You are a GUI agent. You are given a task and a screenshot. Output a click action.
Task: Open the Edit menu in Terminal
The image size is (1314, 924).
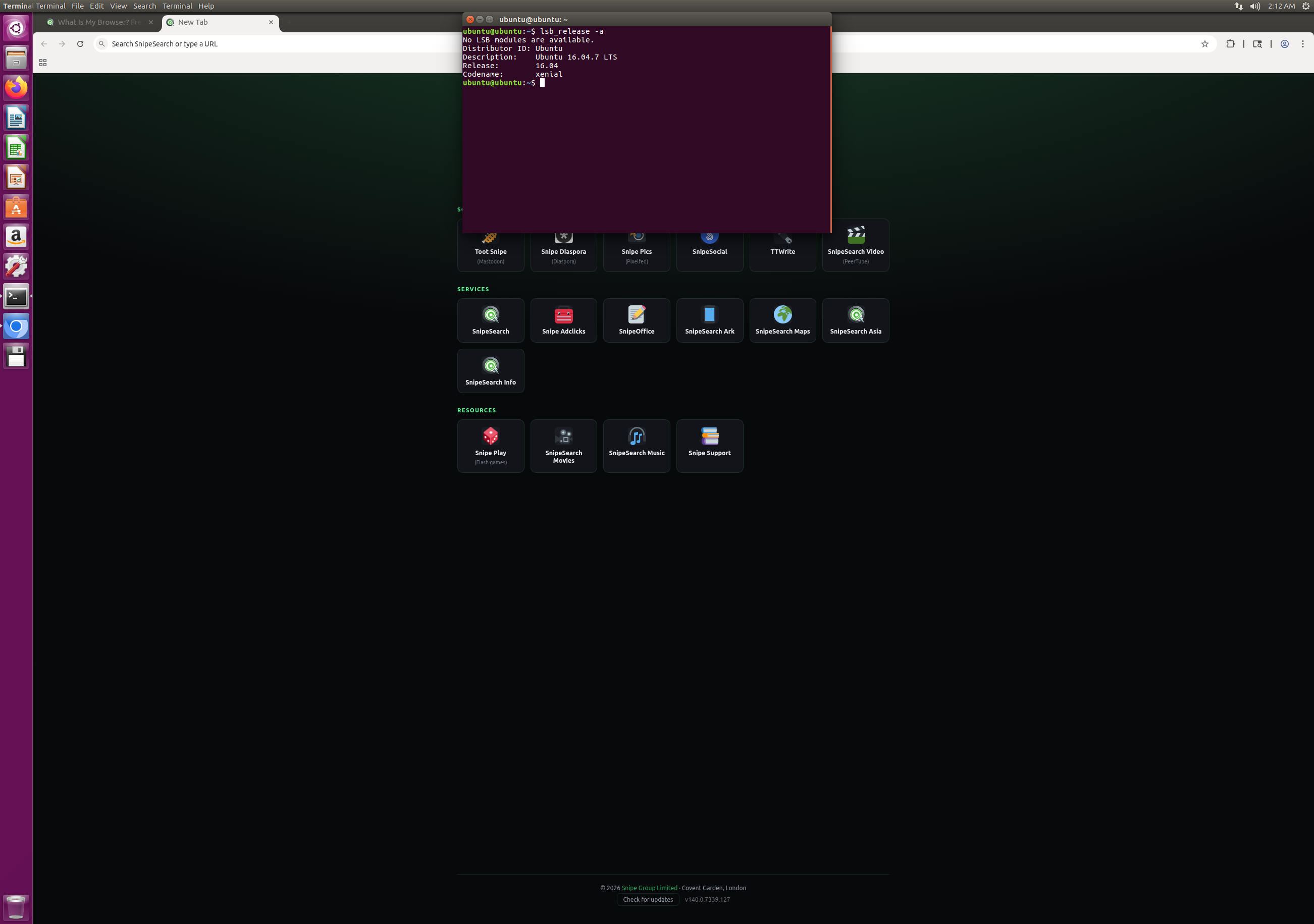pos(97,6)
